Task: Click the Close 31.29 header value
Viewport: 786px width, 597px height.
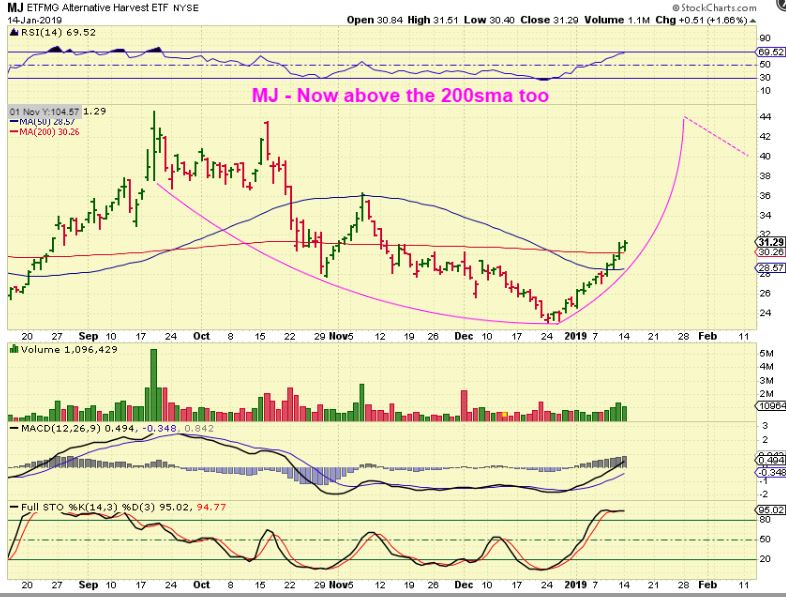Action: pyautogui.click(x=549, y=20)
